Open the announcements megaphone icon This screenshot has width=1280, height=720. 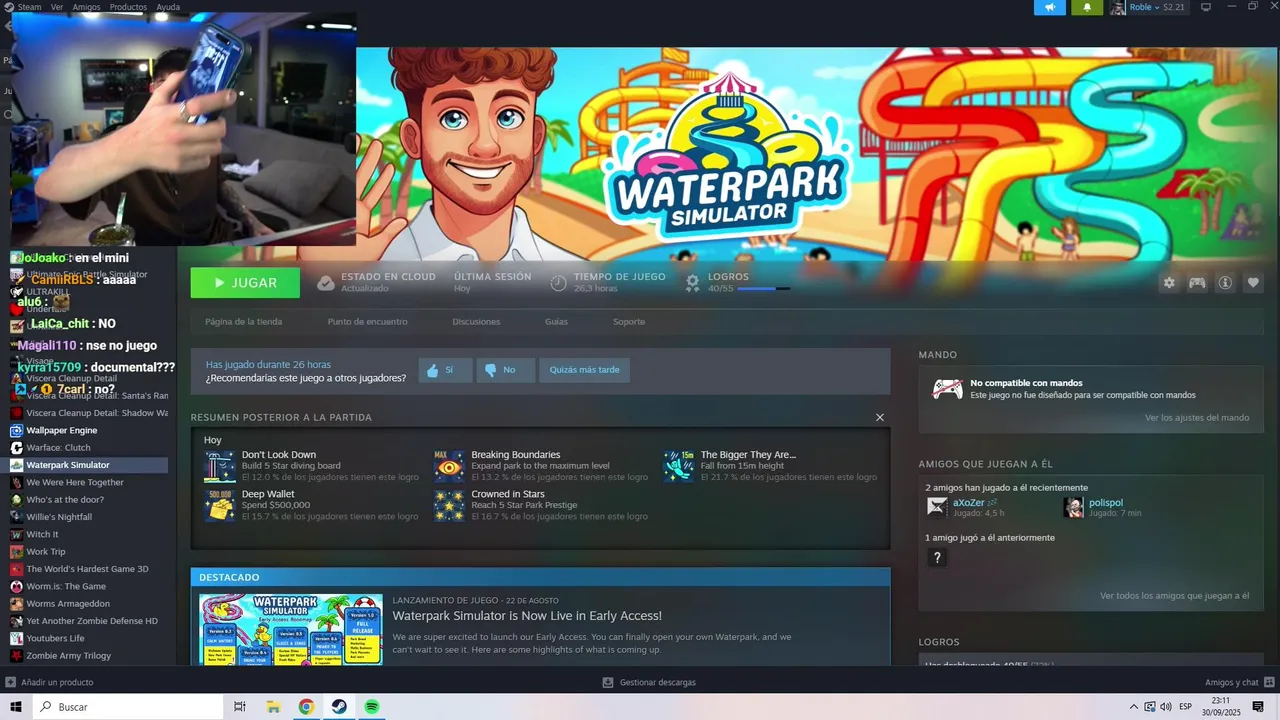[1050, 7]
